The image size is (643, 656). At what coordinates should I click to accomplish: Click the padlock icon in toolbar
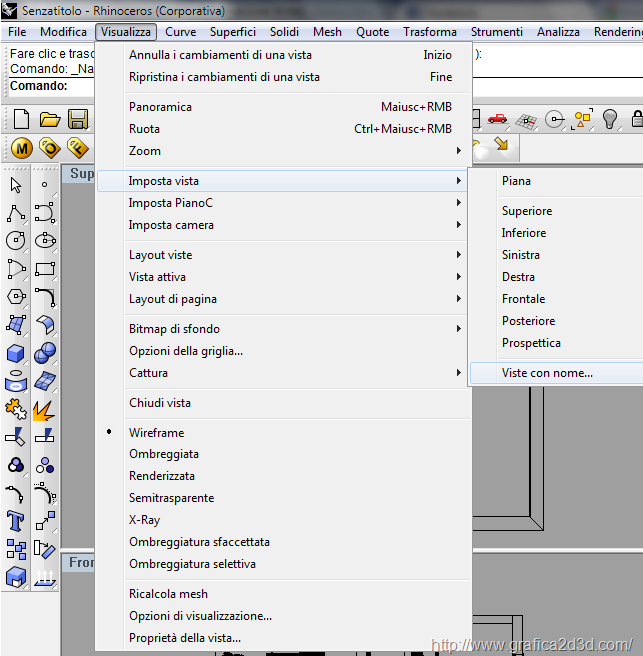(637, 119)
